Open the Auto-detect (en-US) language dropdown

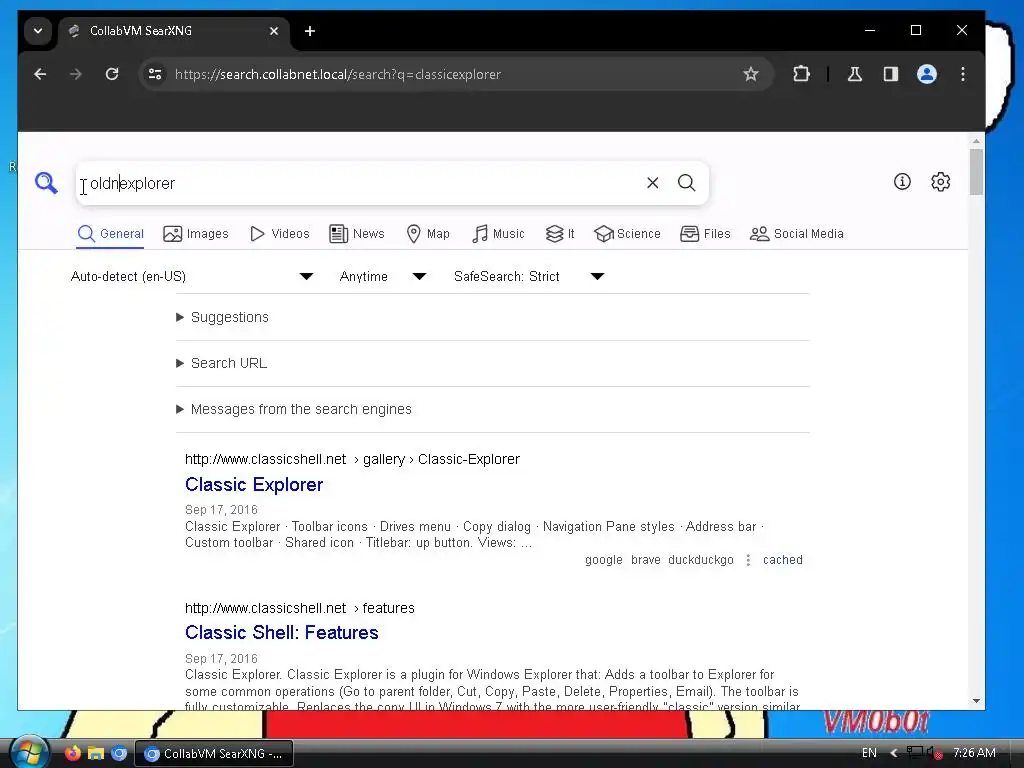(x=192, y=276)
